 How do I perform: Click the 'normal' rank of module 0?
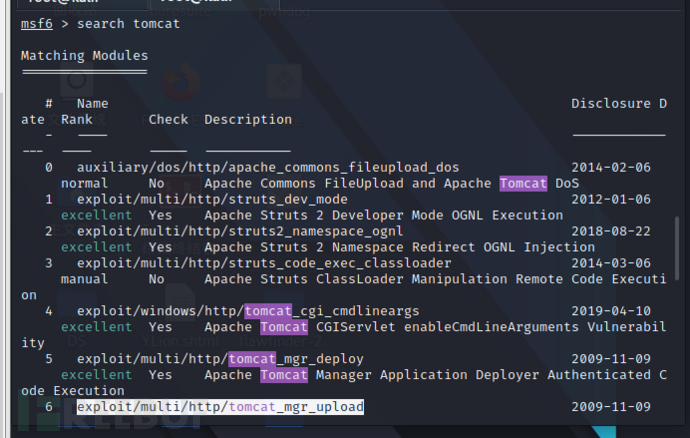(84, 183)
